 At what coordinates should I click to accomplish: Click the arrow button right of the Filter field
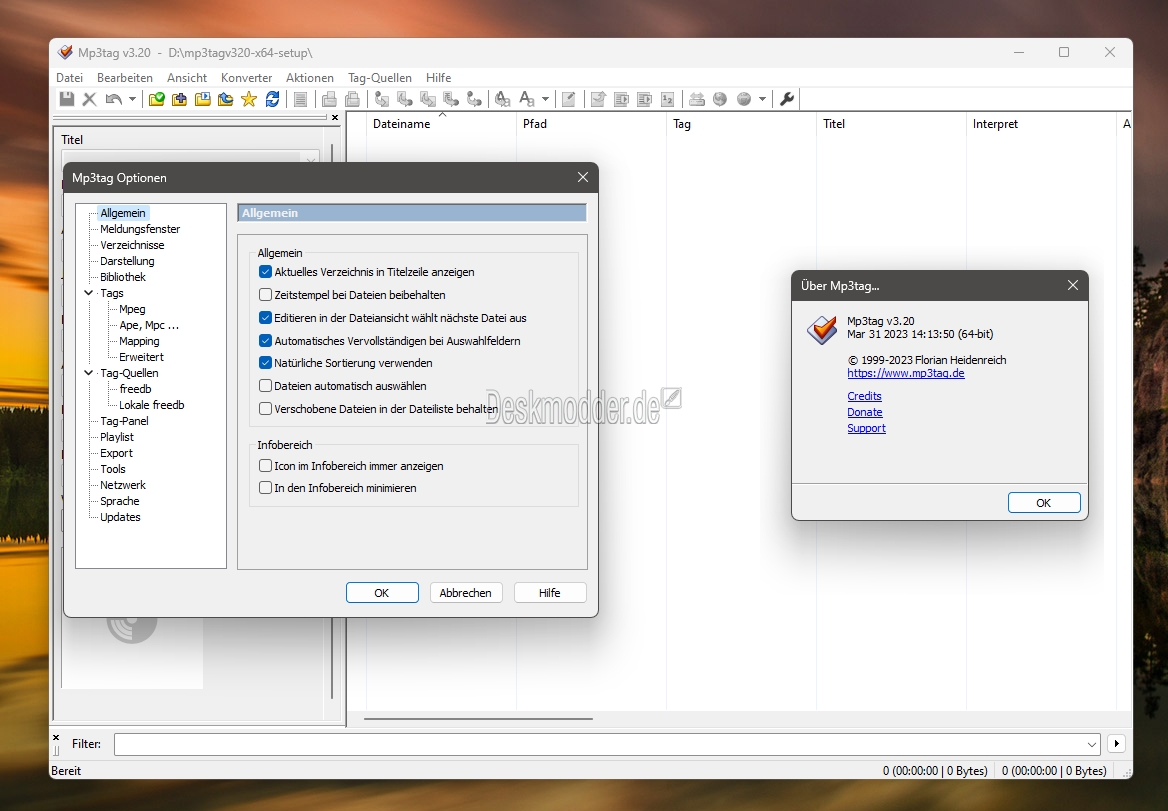(x=1116, y=743)
